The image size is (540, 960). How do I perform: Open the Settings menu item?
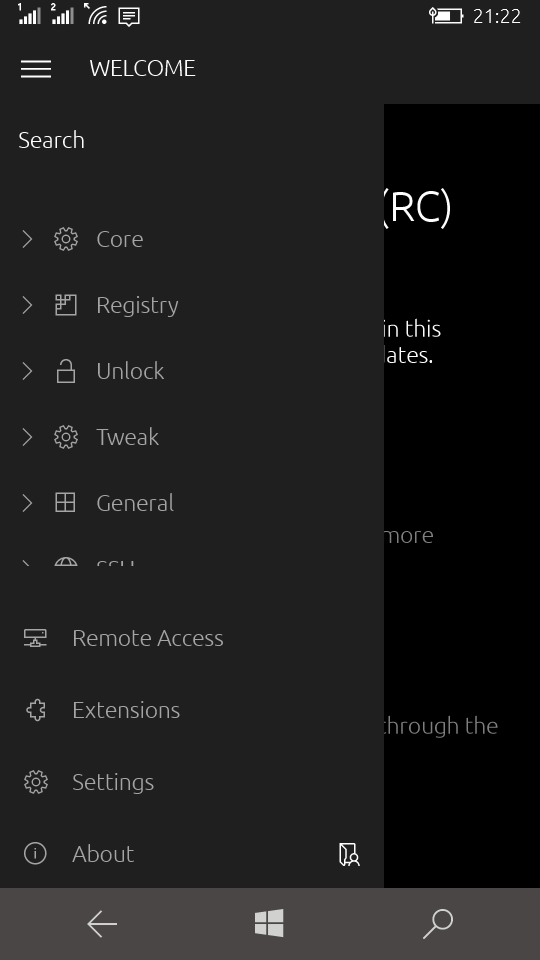pos(192,782)
